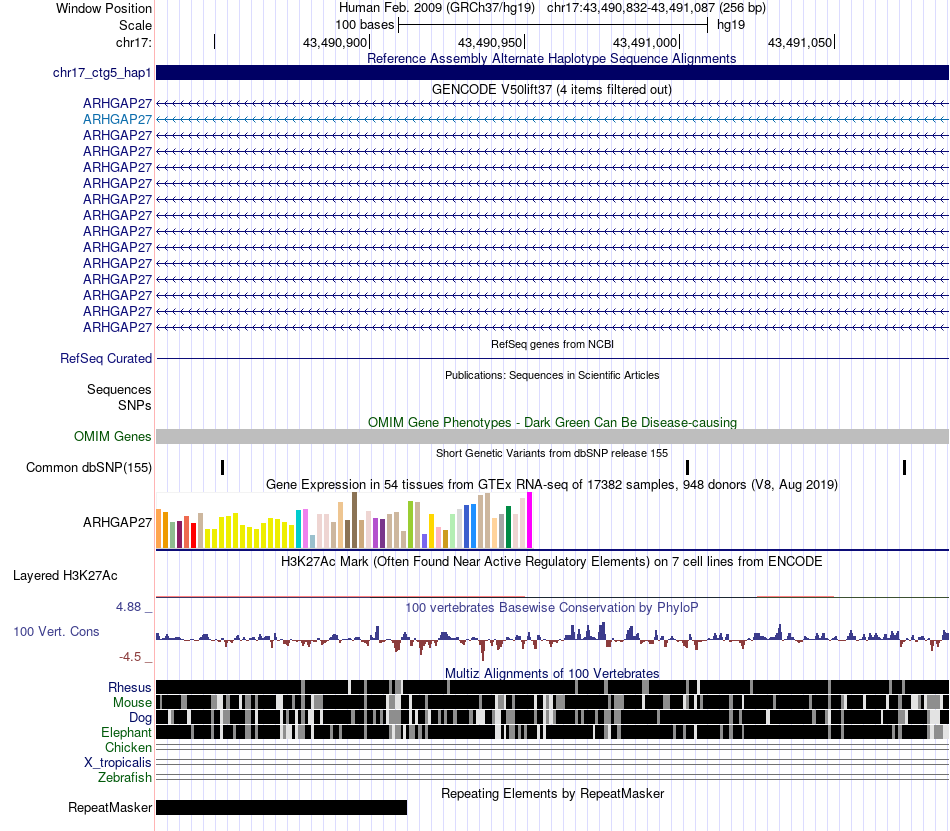Image resolution: width=950 pixels, height=831 pixels.
Task: Click the Layered H3K27Ac label
Action: pos(65,575)
